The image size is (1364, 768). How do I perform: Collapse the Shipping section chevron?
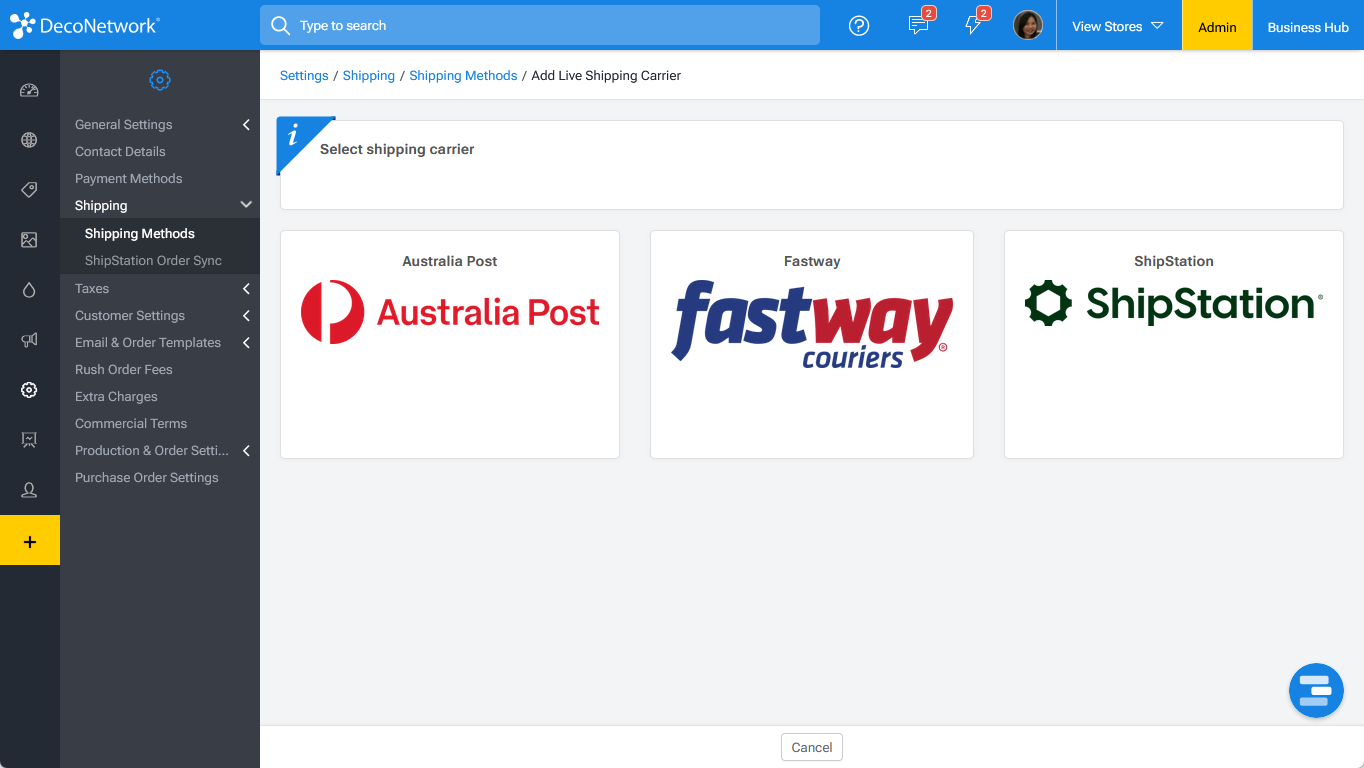point(246,205)
